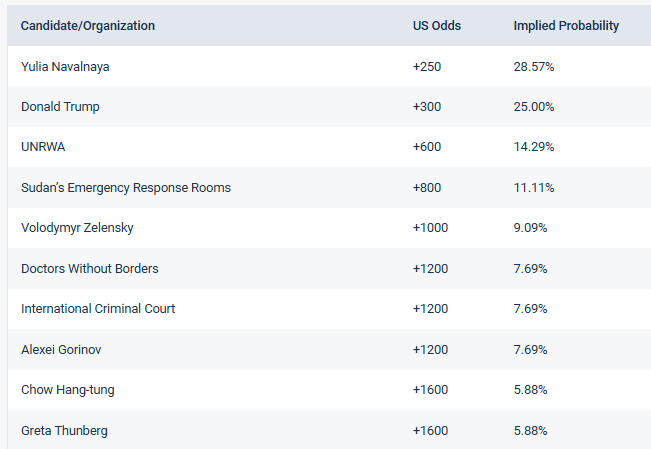Select the +800 odds value

coord(427,187)
